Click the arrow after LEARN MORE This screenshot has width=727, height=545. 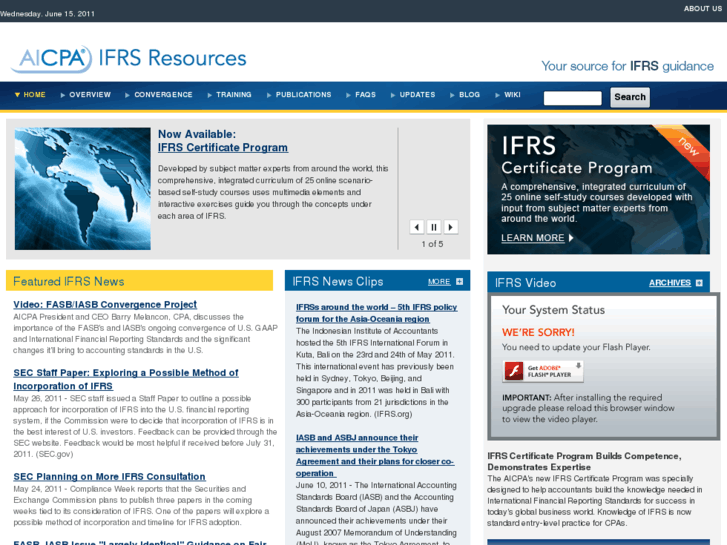pos(571,238)
